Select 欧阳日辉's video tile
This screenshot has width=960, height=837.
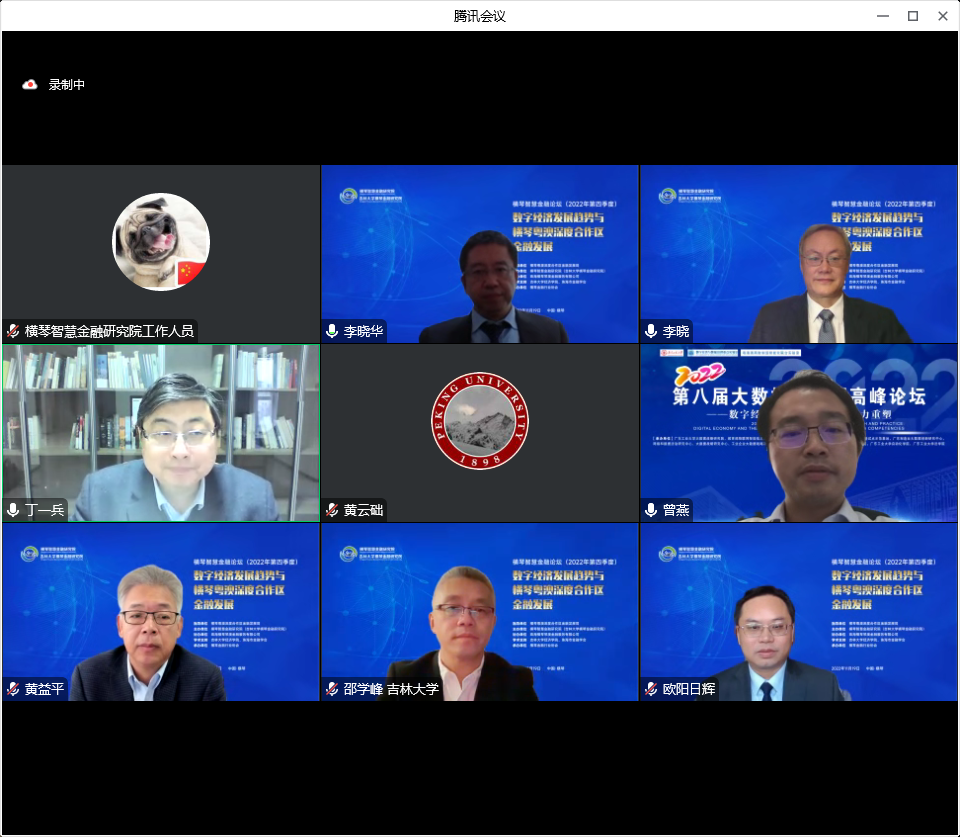click(799, 612)
